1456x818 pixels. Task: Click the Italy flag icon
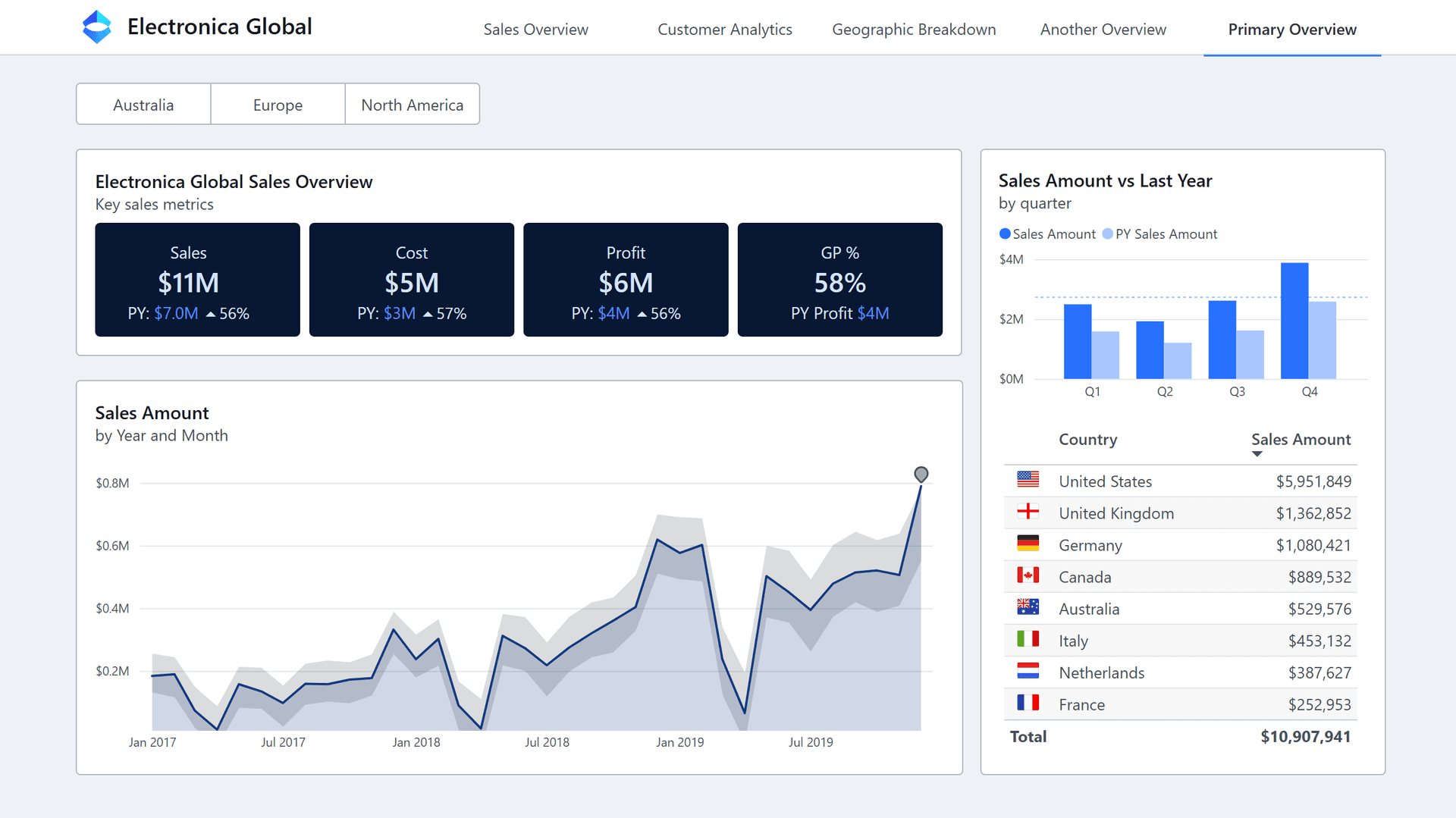(x=1029, y=639)
